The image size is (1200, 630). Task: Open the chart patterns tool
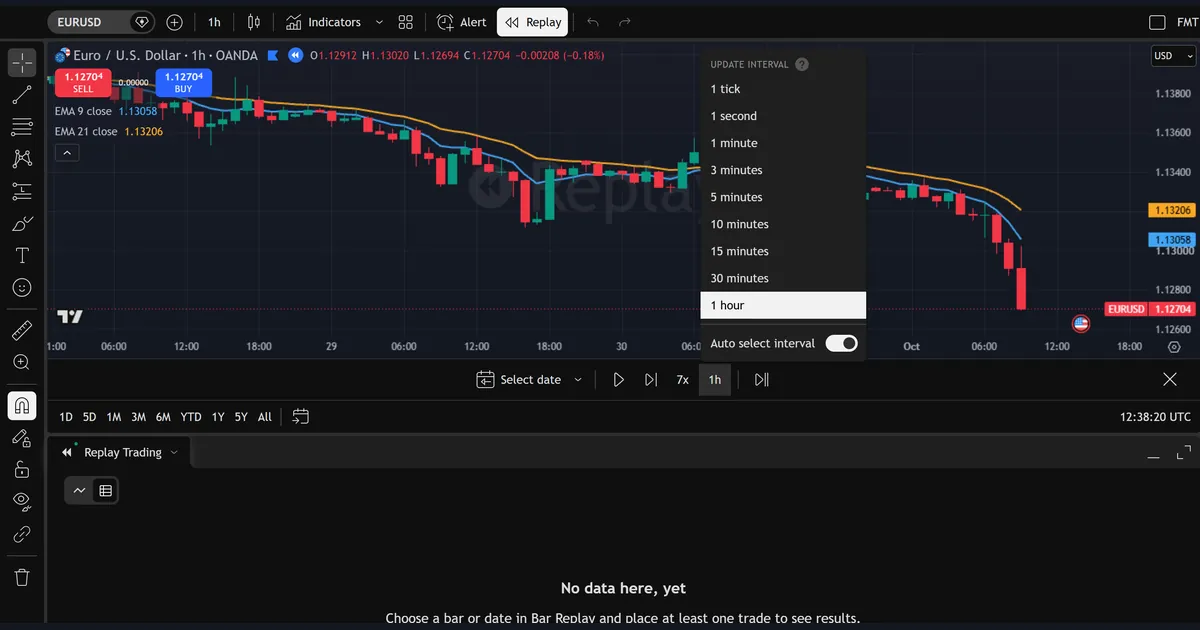point(22,159)
